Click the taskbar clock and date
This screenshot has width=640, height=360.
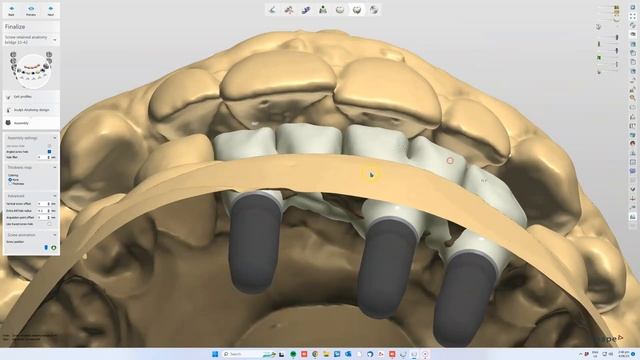(x=623, y=354)
